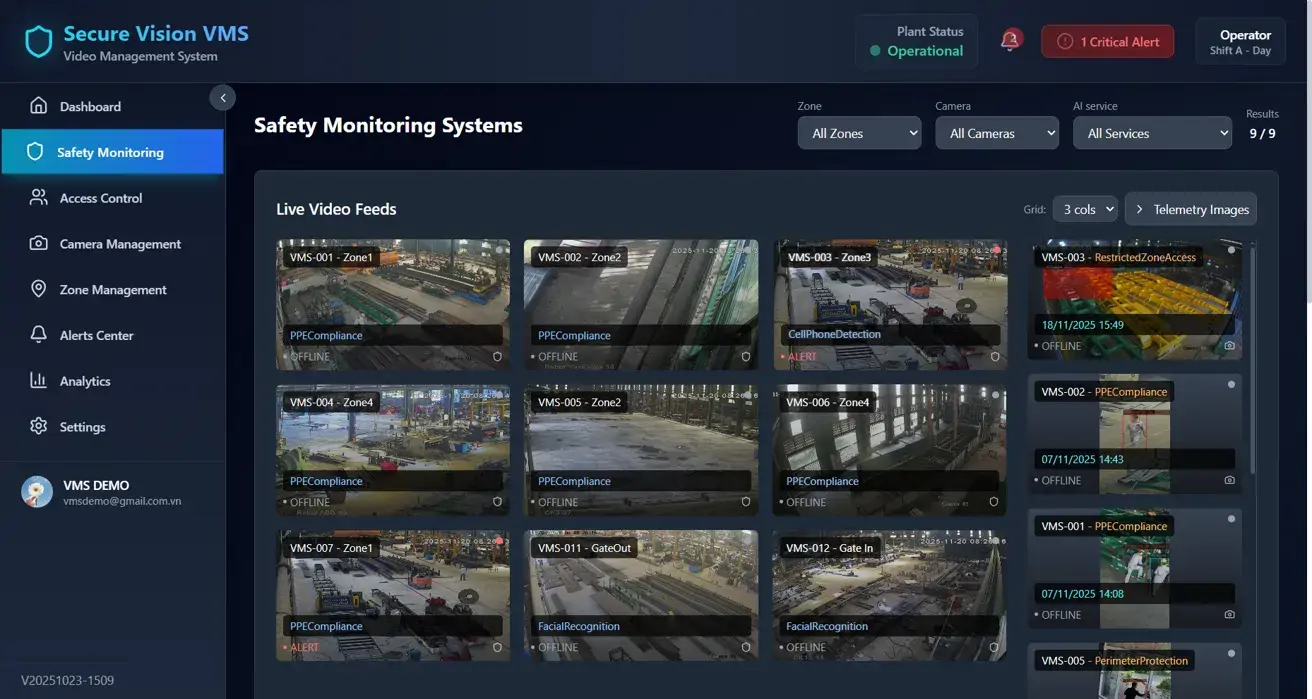This screenshot has height=699, width=1312.
Task: Open Alerts Center in the sidebar
Action: point(112,335)
